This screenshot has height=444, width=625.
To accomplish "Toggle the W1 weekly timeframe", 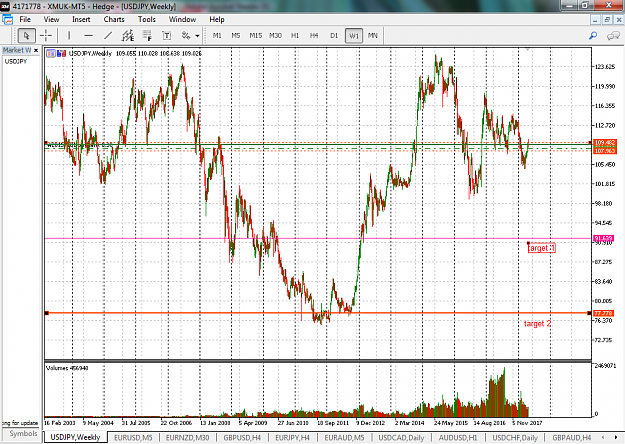I will pyautogui.click(x=354, y=35).
